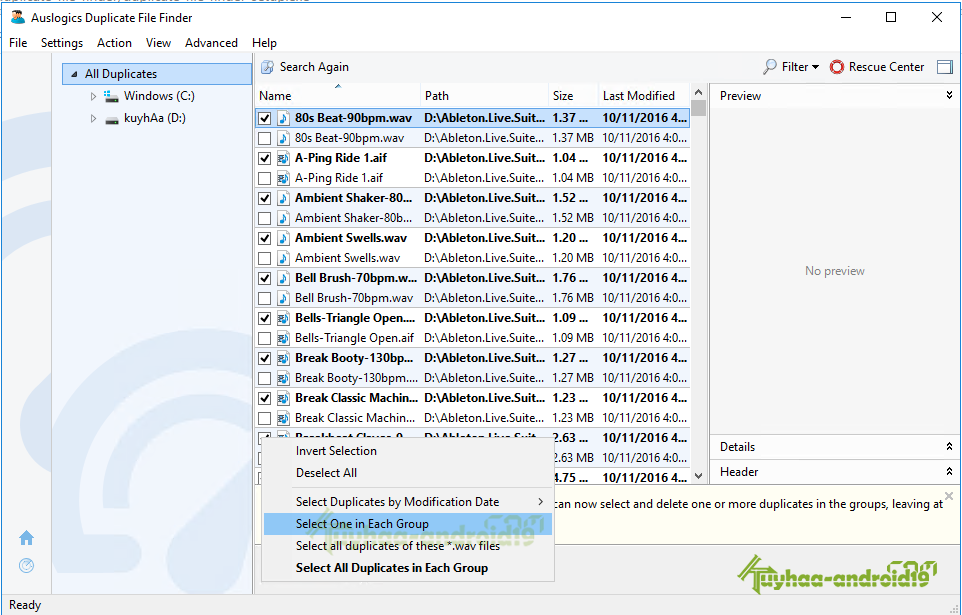Click file icon of bold Break Booty-130bpm row
The image size is (962, 615).
[x=283, y=358]
